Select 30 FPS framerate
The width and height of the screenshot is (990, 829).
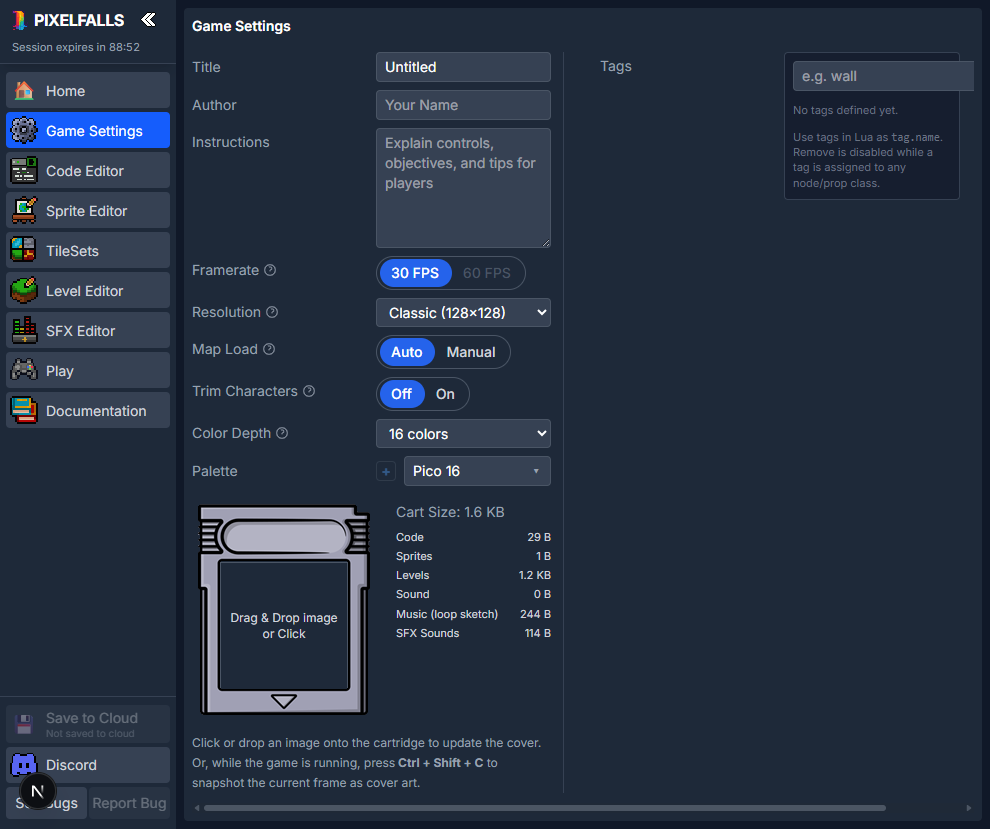(x=415, y=273)
